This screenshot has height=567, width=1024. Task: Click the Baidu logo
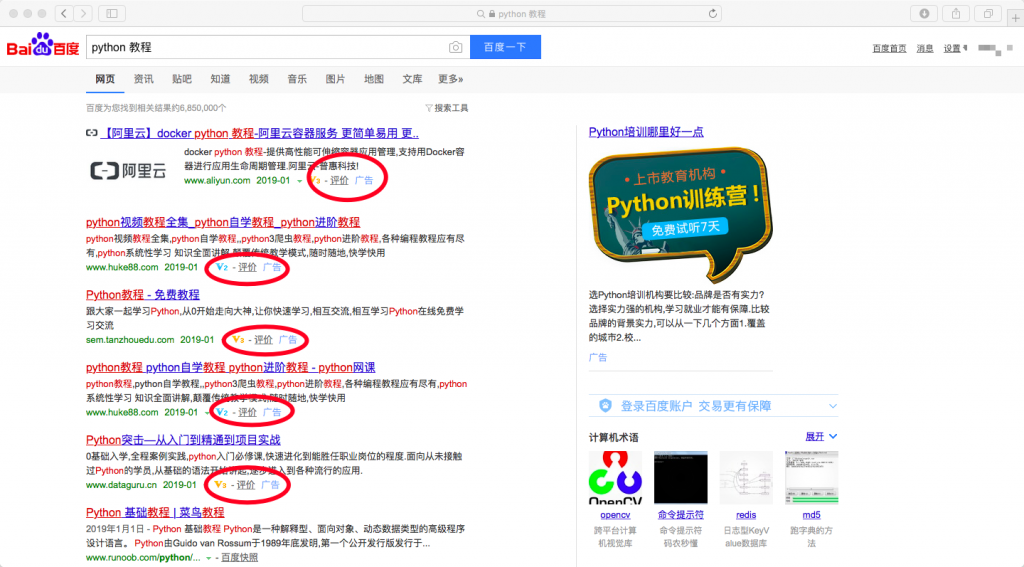42,47
